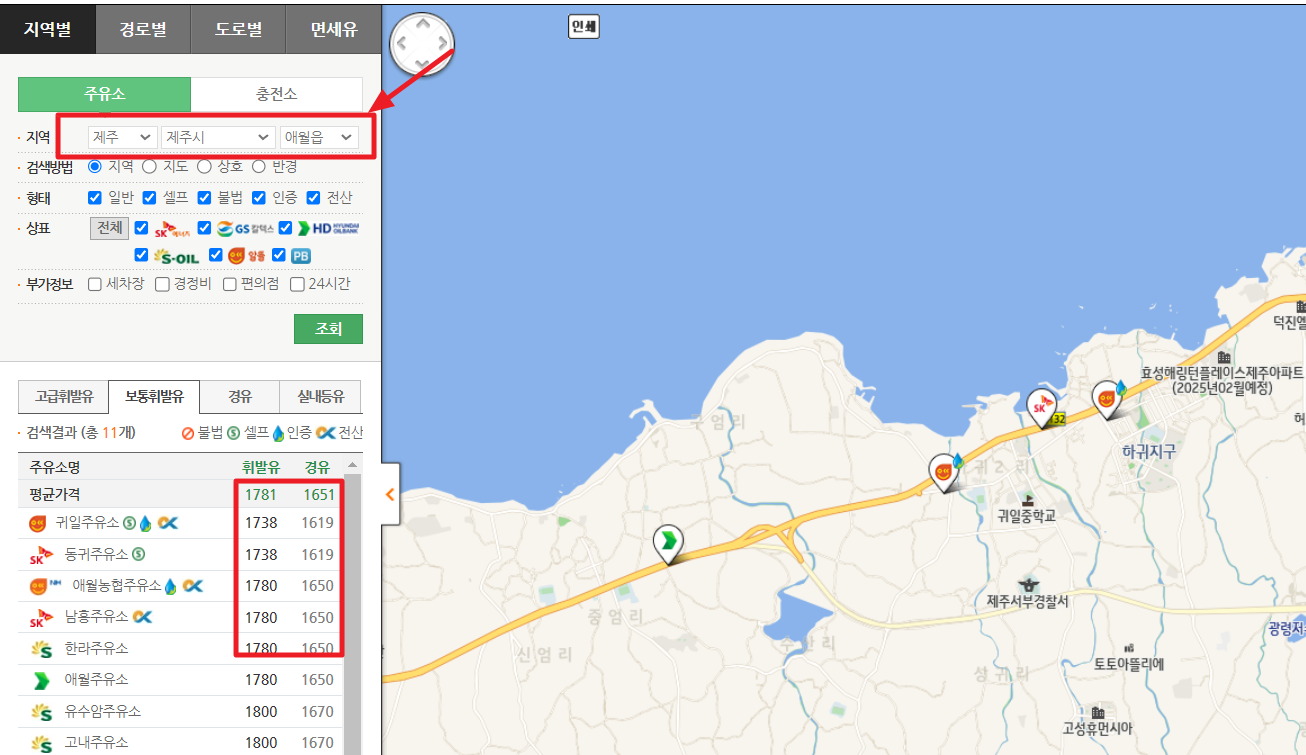Select the SK station marker on the map

pos(1041,408)
